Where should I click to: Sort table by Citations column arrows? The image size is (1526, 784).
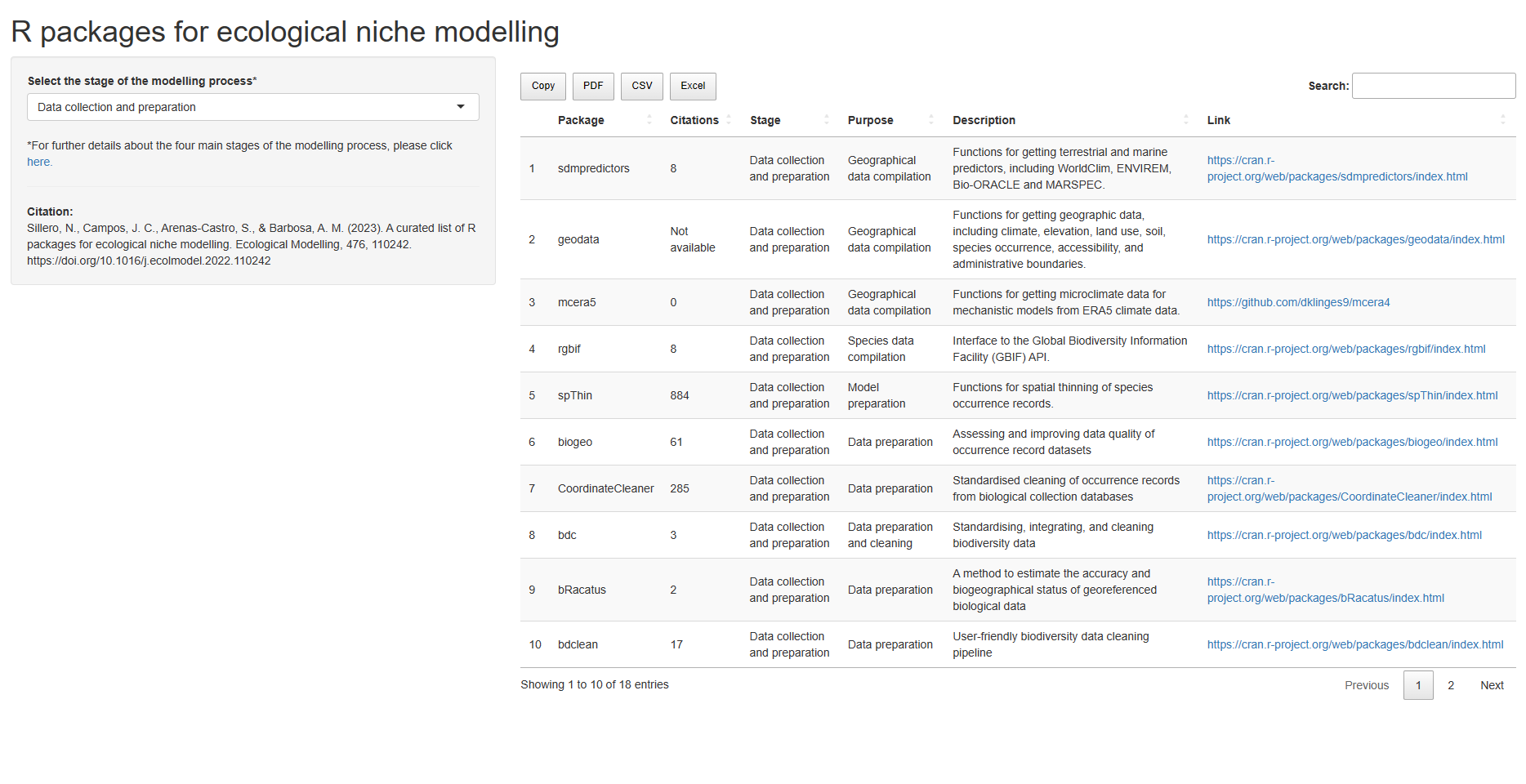pos(729,120)
